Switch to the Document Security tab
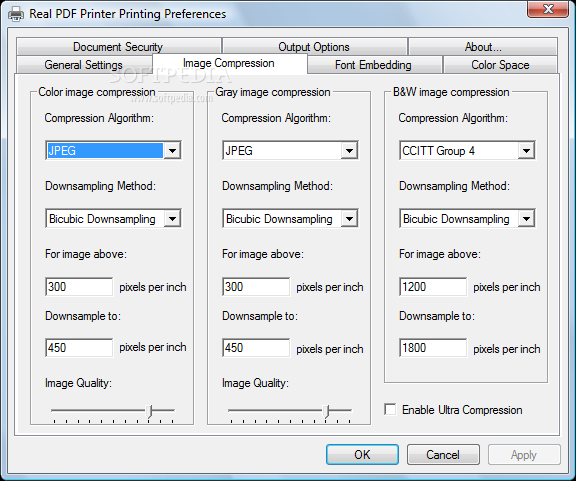The image size is (576, 481). point(118,47)
